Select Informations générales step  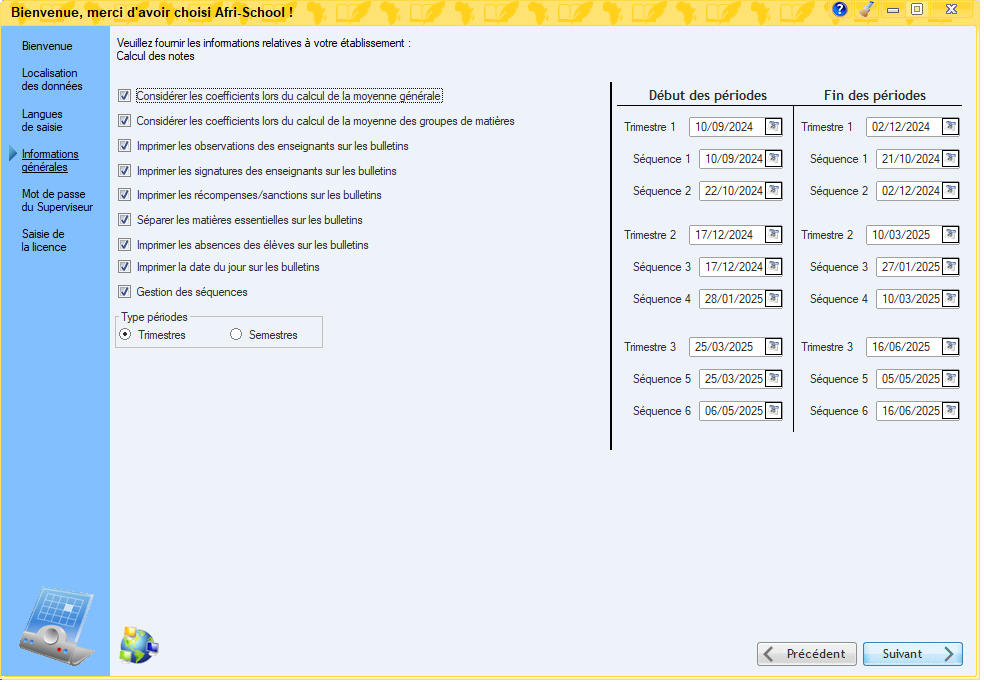50,161
